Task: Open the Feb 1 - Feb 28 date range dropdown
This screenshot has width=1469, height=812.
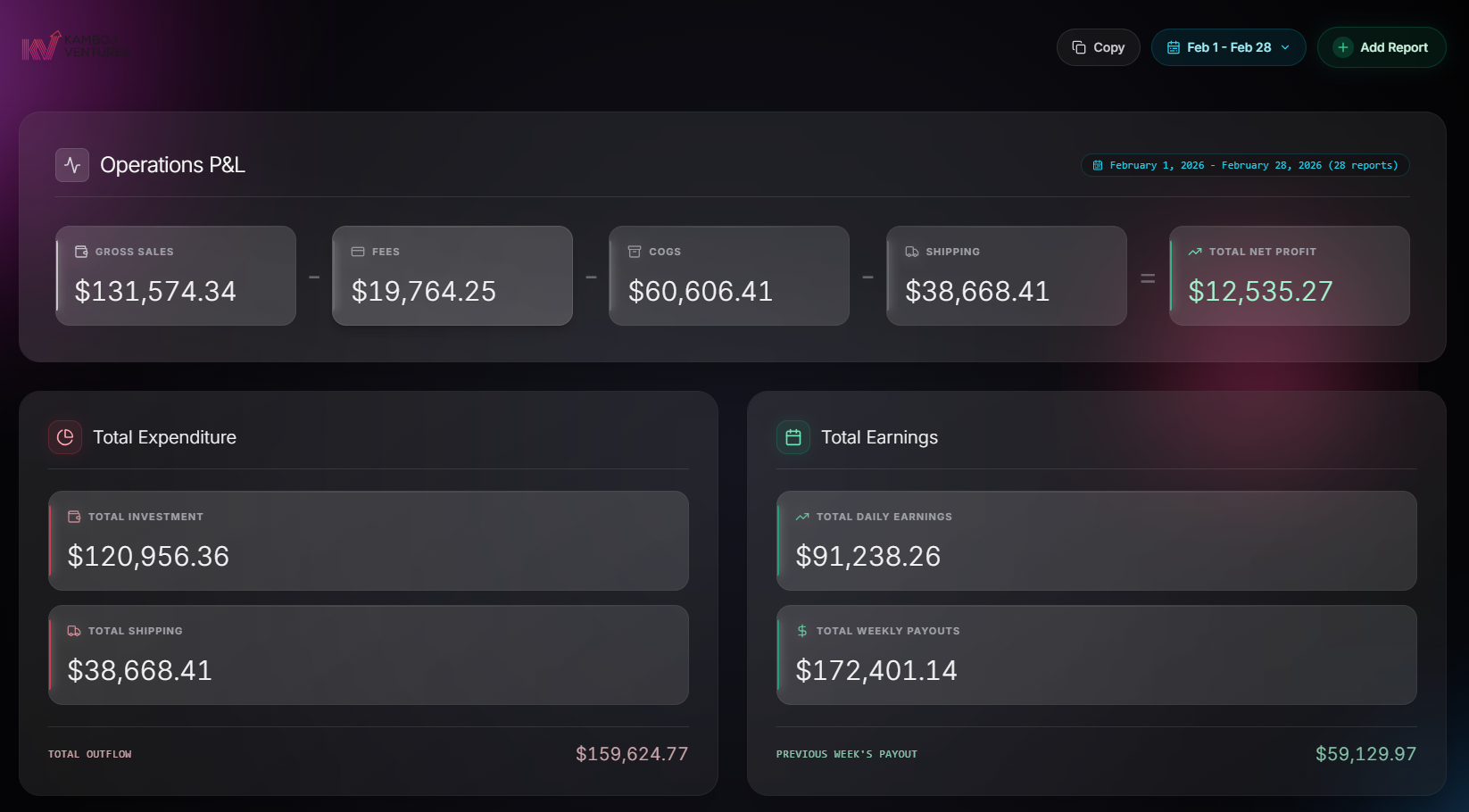Action: pyautogui.click(x=1228, y=47)
